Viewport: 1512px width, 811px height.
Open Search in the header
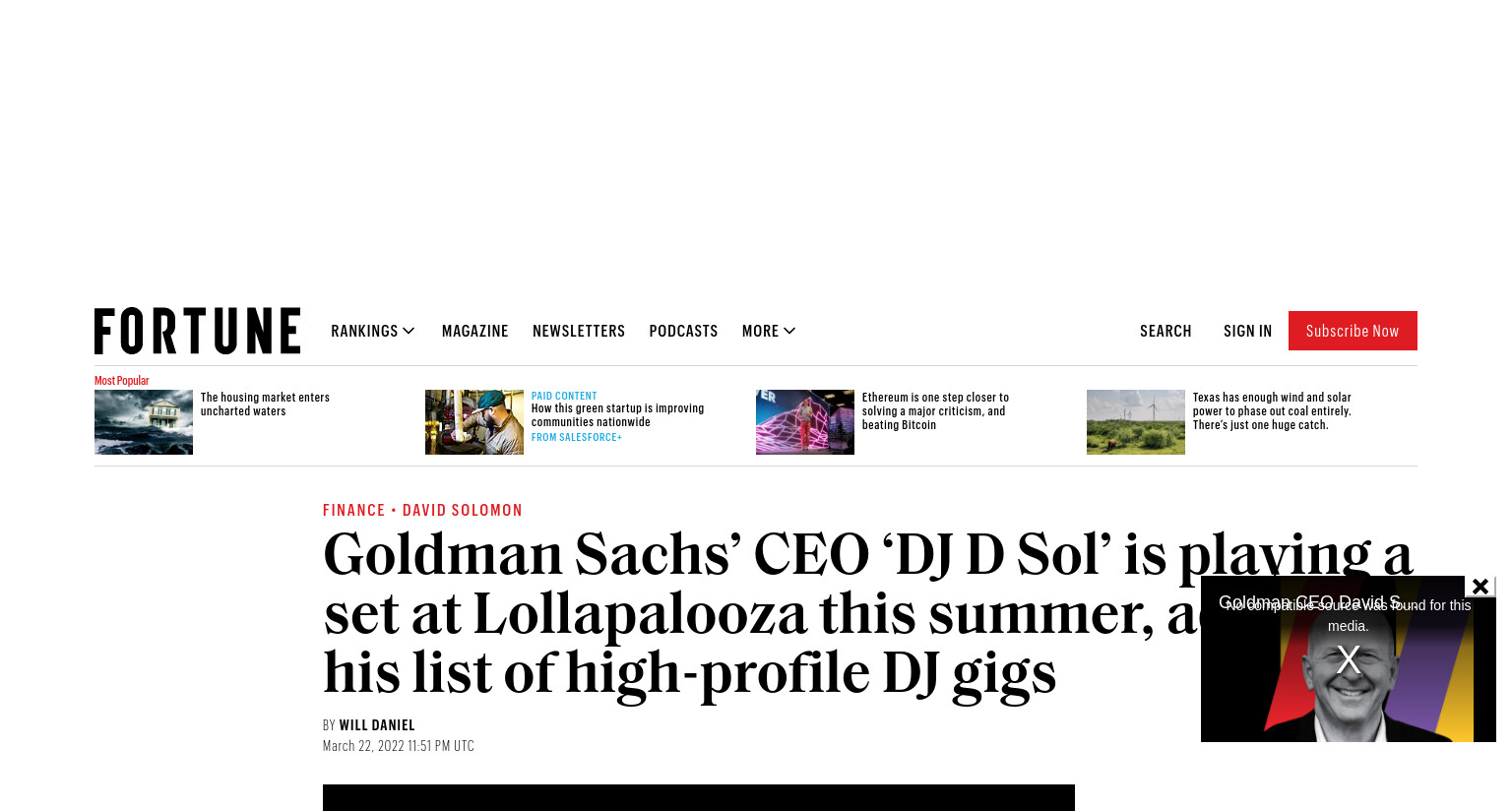pos(1165,331)
